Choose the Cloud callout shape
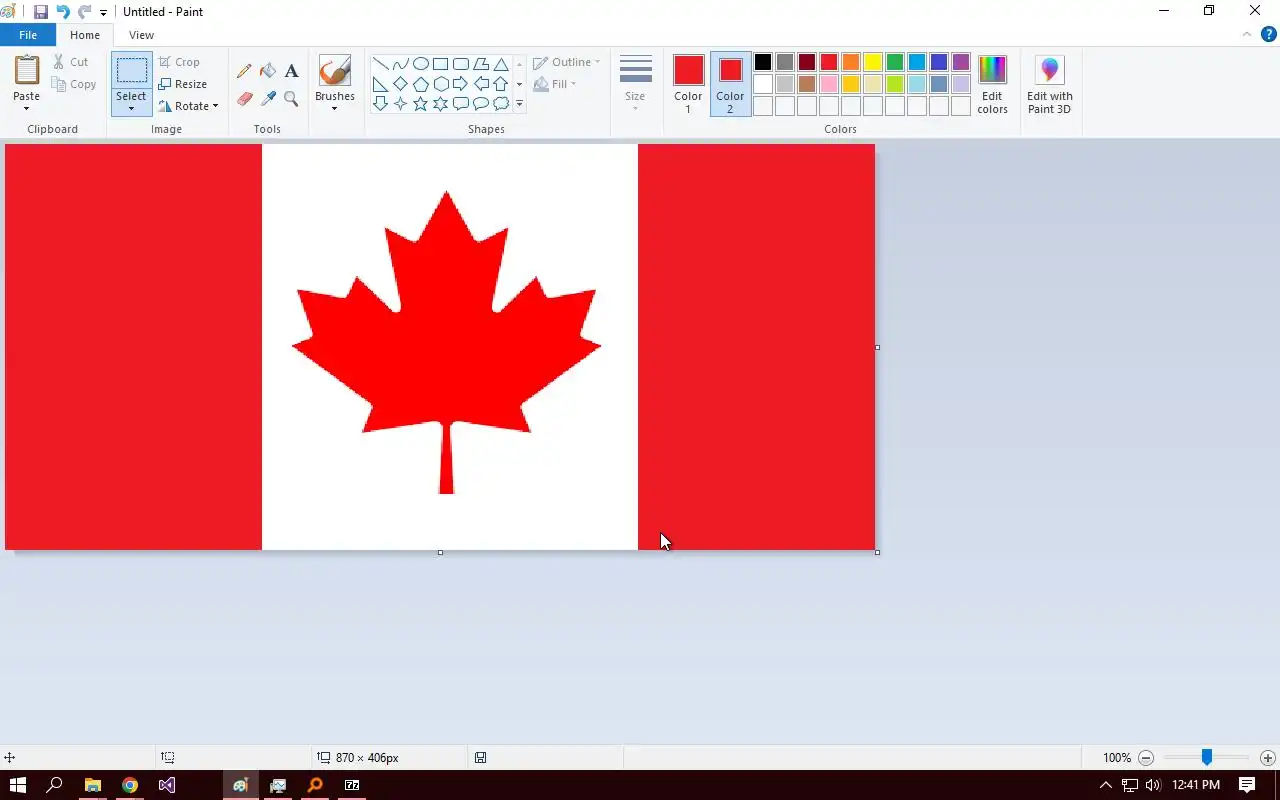The image size is (1280, 800). [x=501, y=104]
